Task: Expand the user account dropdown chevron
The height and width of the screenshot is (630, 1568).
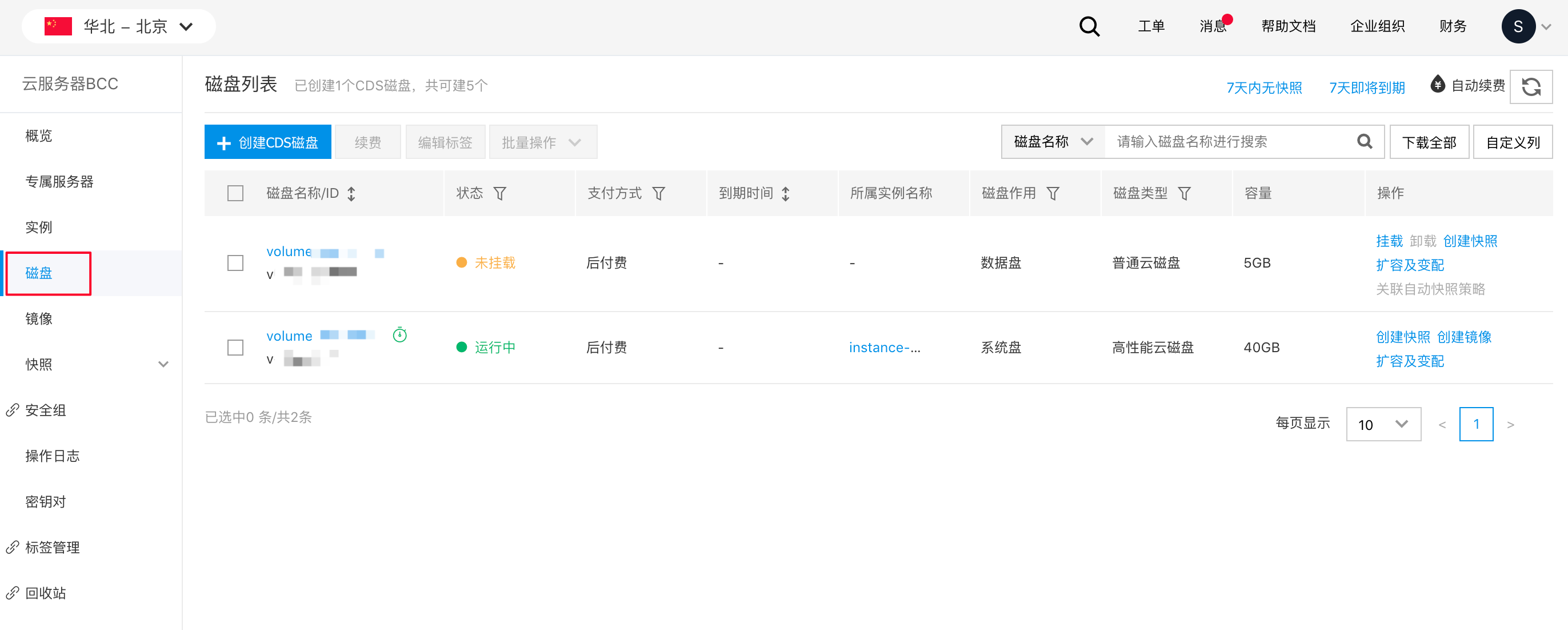Action: point(1546,27)
